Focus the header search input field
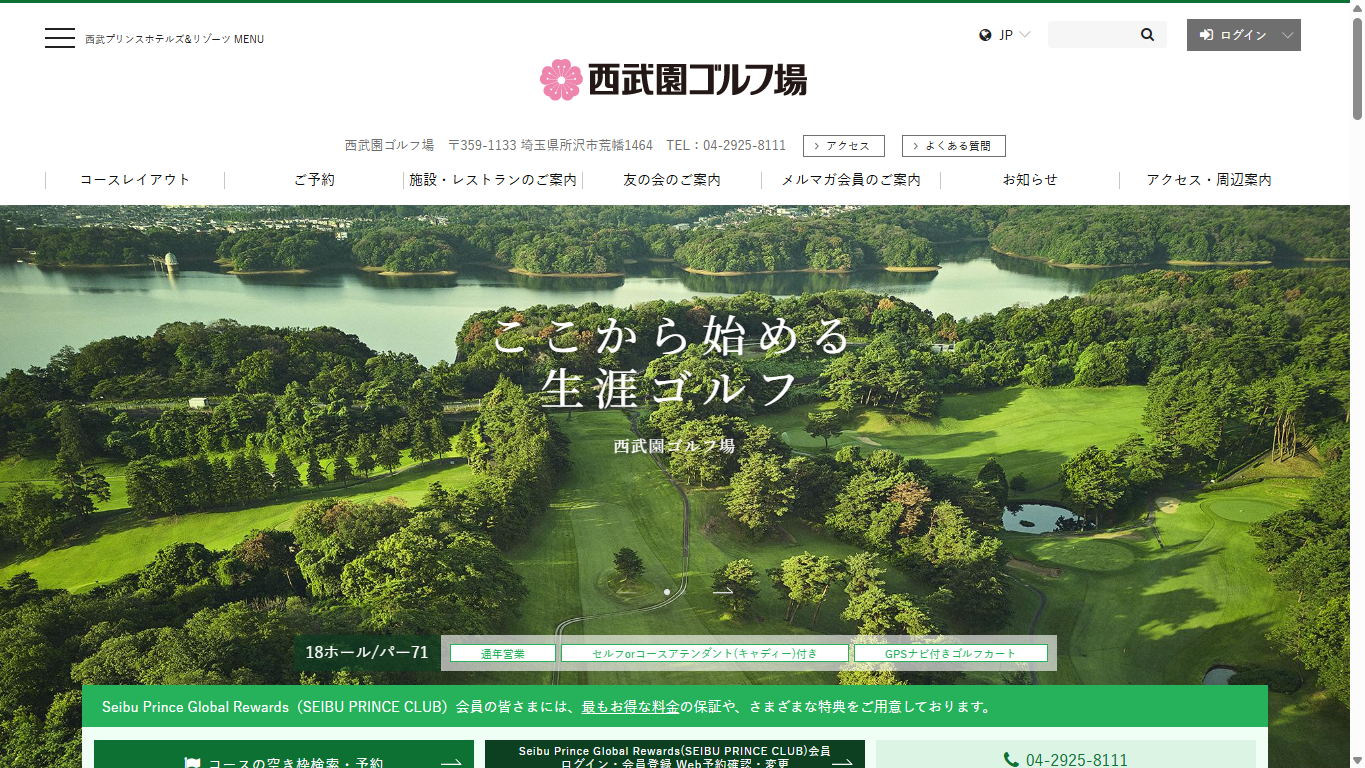 (1092, 35)
